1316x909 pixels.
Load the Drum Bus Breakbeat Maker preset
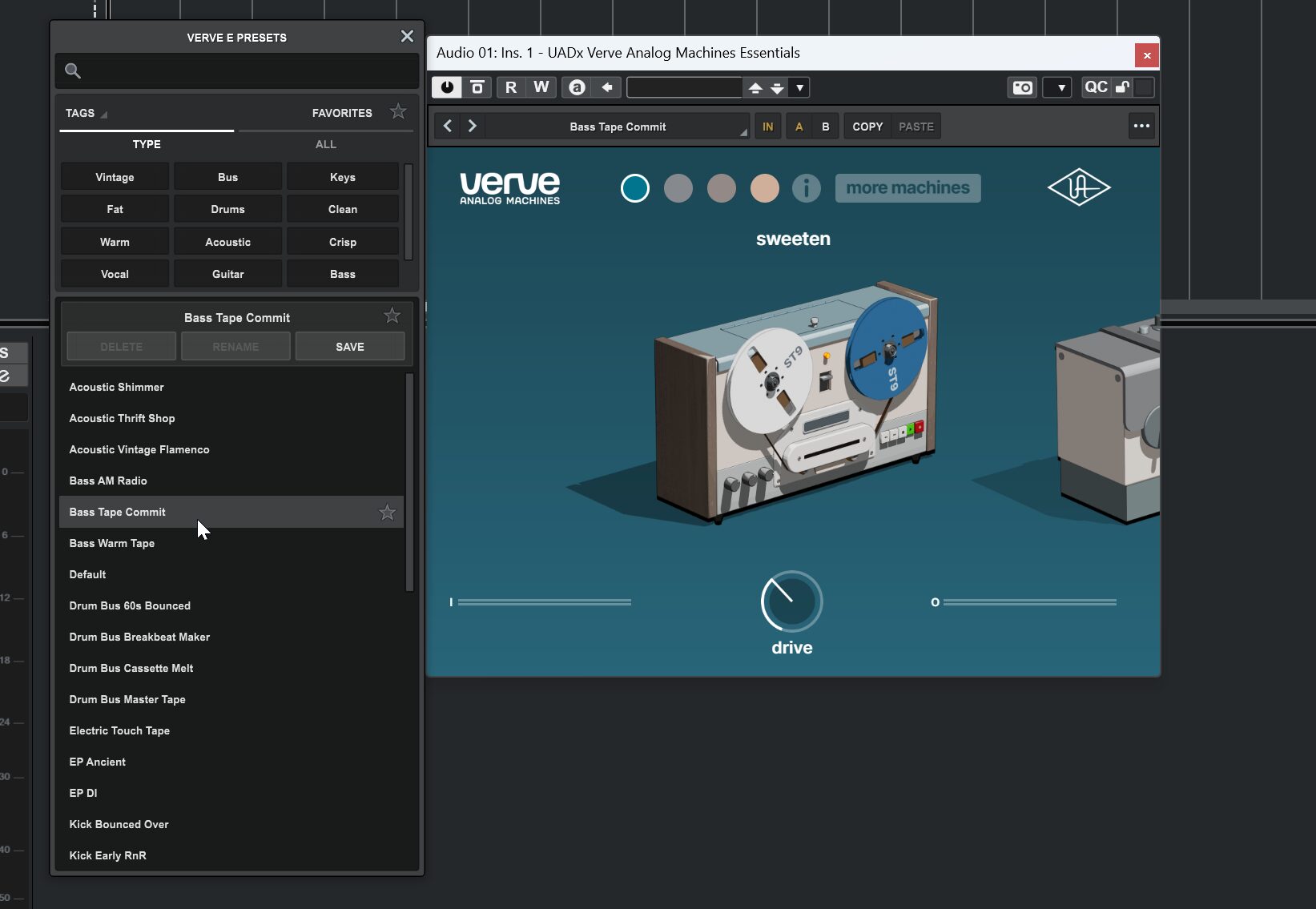(x=231, y=637)
